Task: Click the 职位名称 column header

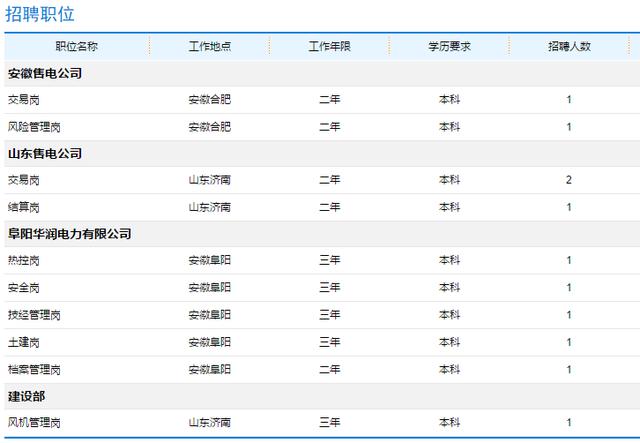Action: coord(77,46)
